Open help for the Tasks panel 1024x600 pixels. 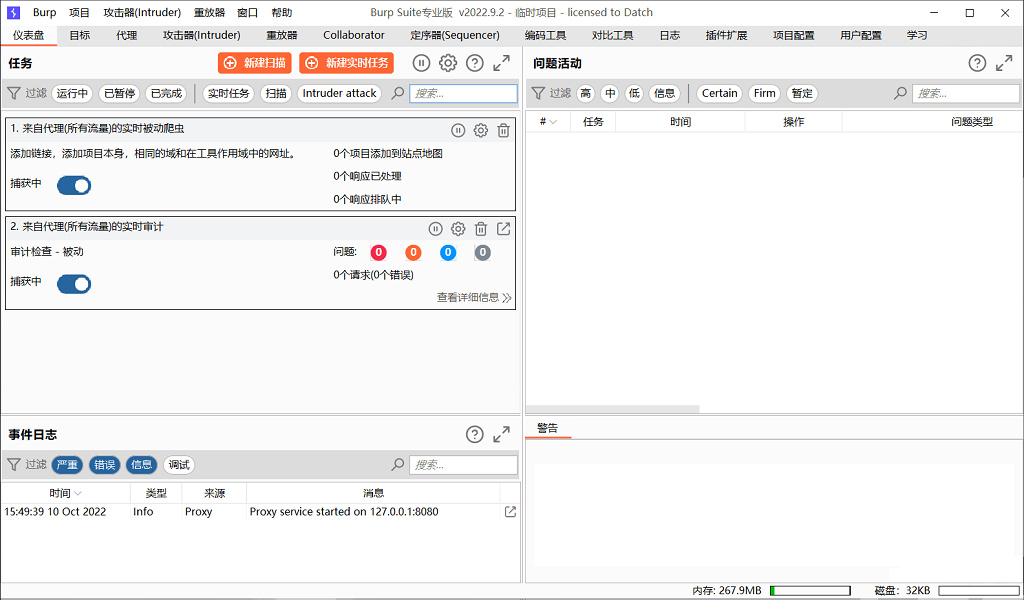coord(475,63)
